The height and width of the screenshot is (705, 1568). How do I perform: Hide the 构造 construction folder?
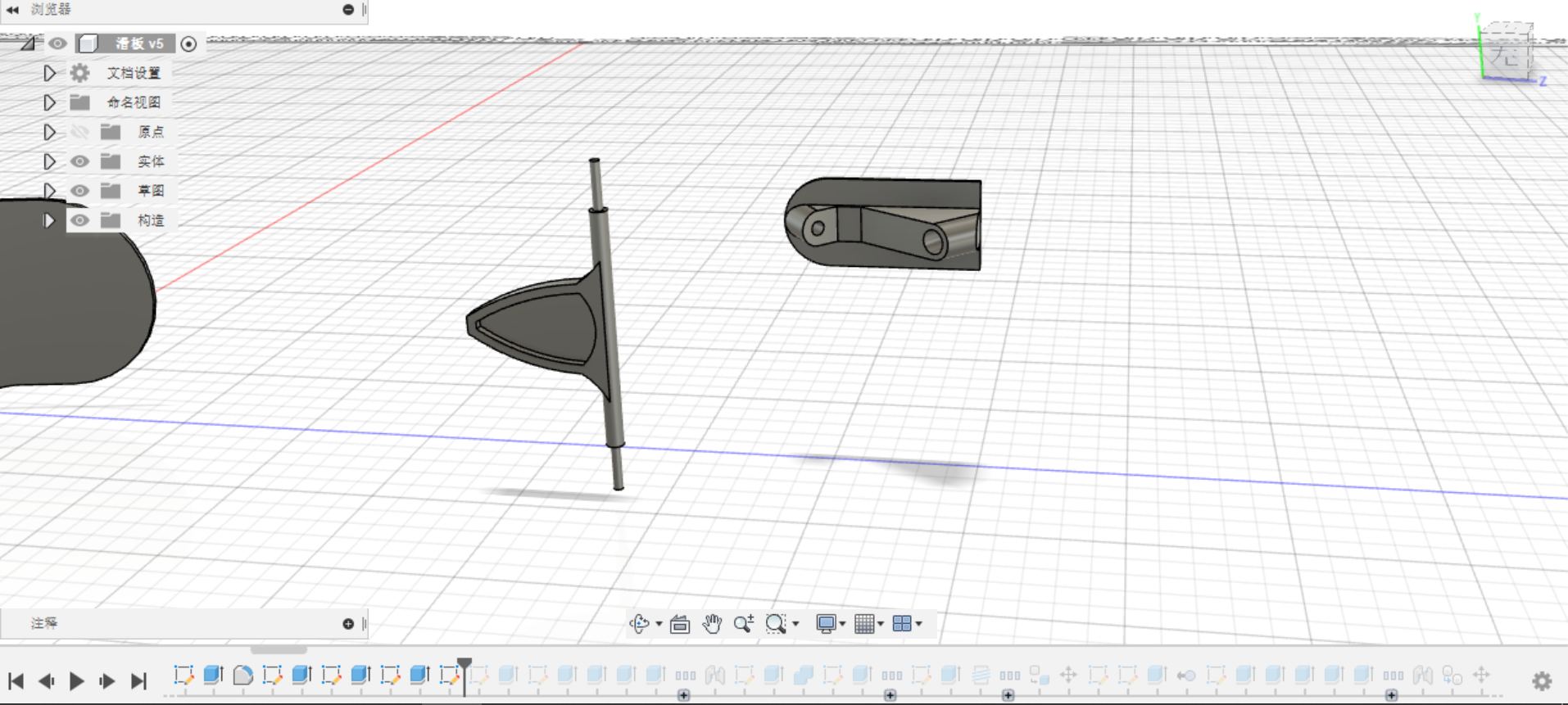tap(79, 220)
